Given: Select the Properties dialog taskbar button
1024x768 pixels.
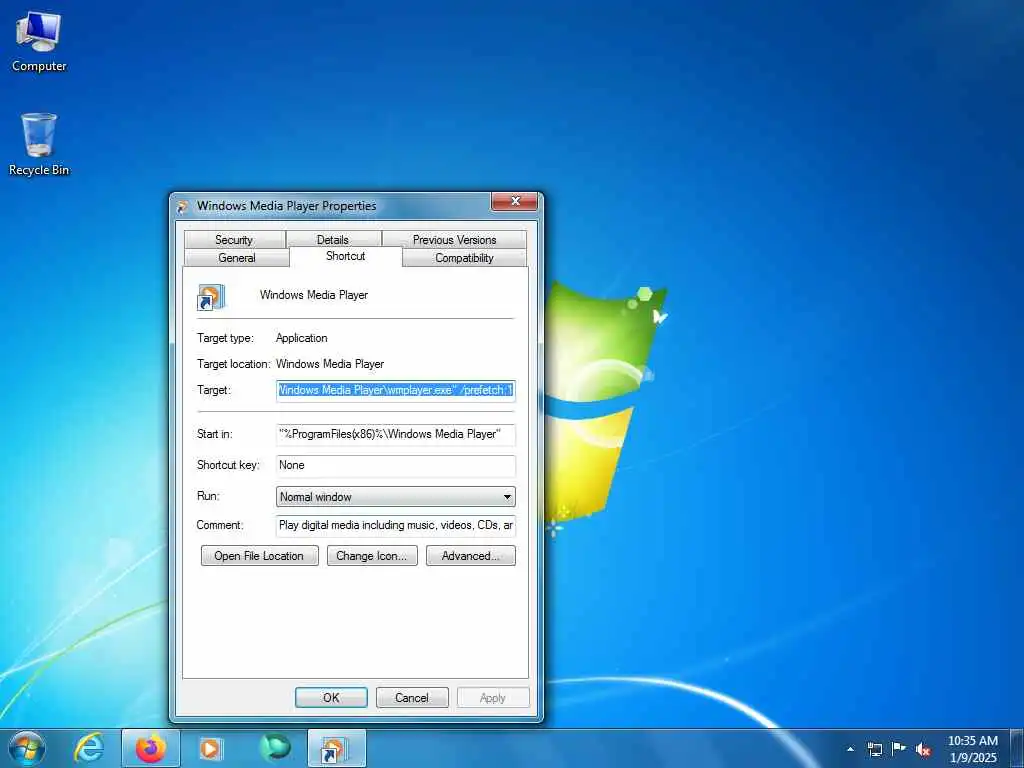Looking at the screenshot, I should click(x=336, y=748).
